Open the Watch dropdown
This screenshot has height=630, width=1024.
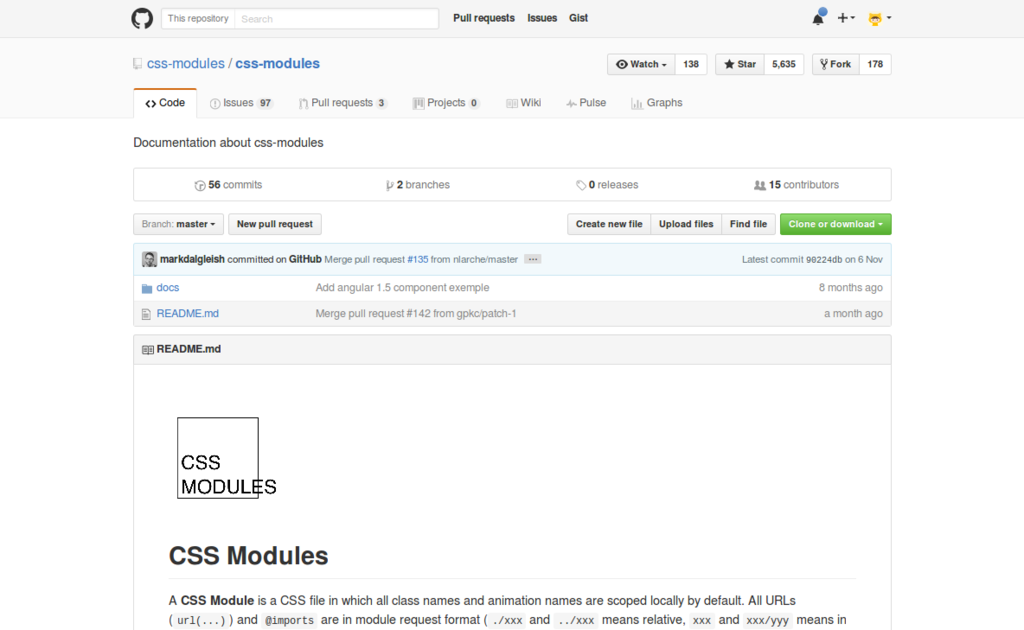[x=641, y=64]
